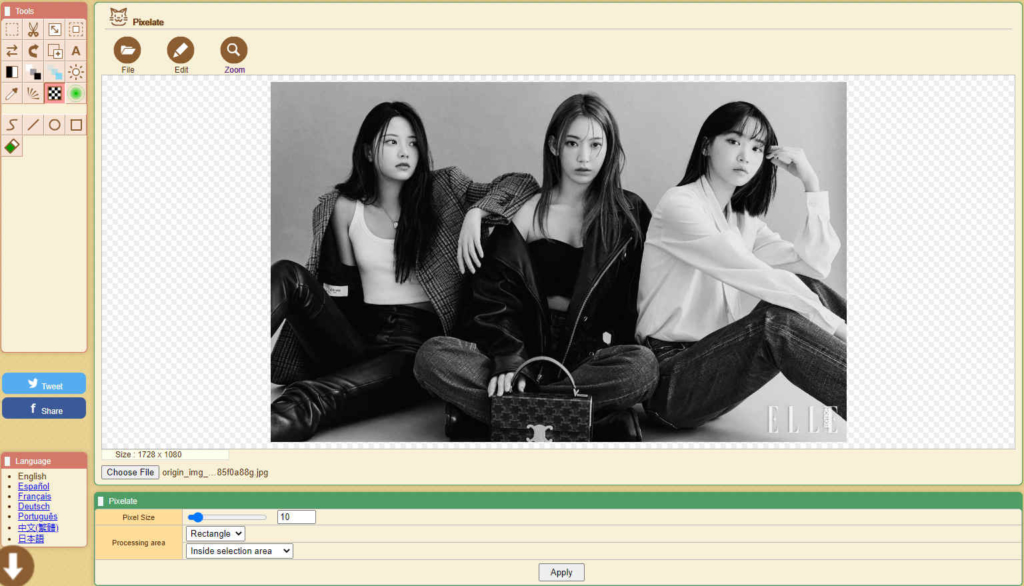Click Choose File to load an image

[129, 471]
